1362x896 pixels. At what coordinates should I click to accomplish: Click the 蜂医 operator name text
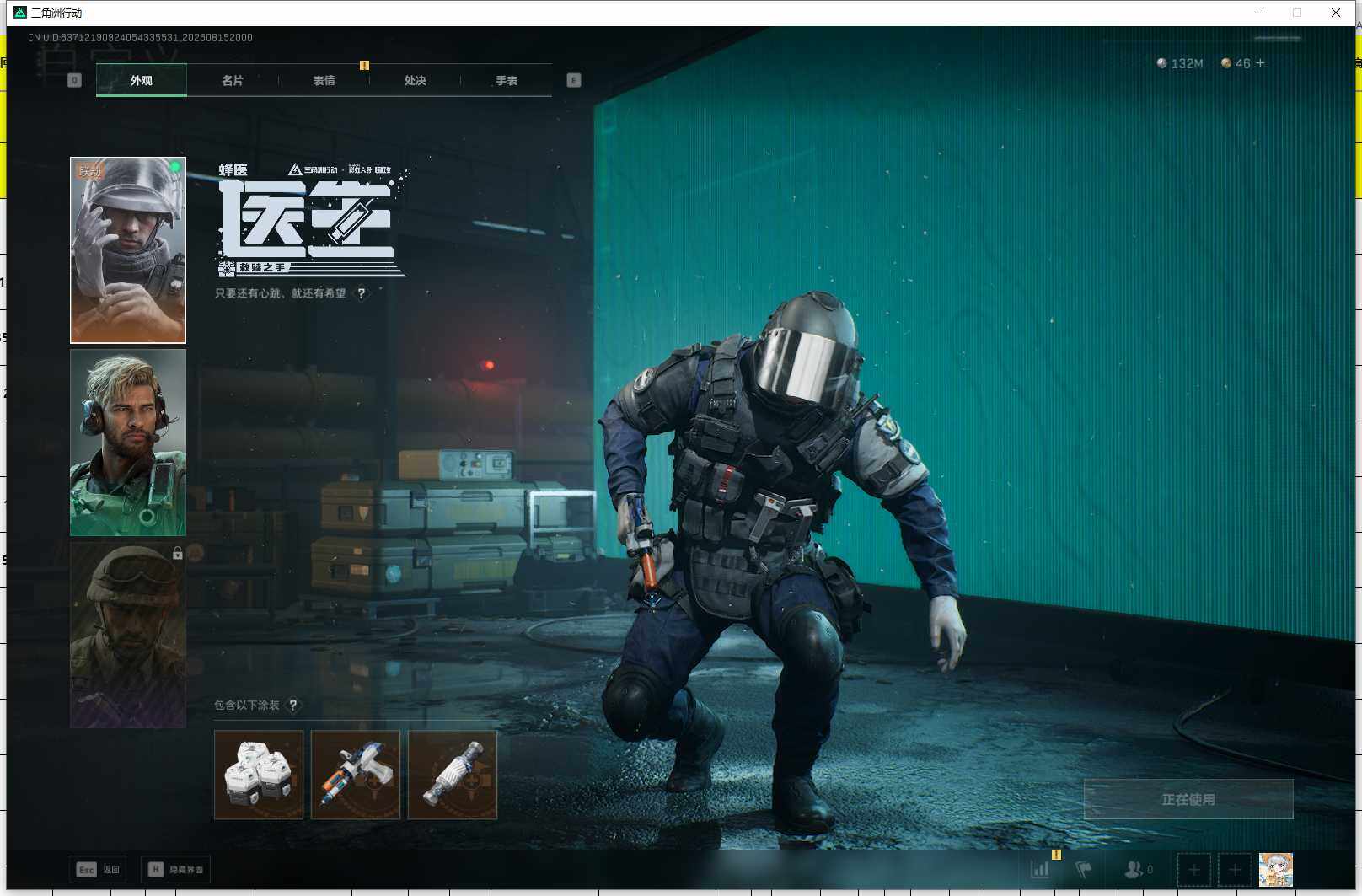[x=233, y=169]
